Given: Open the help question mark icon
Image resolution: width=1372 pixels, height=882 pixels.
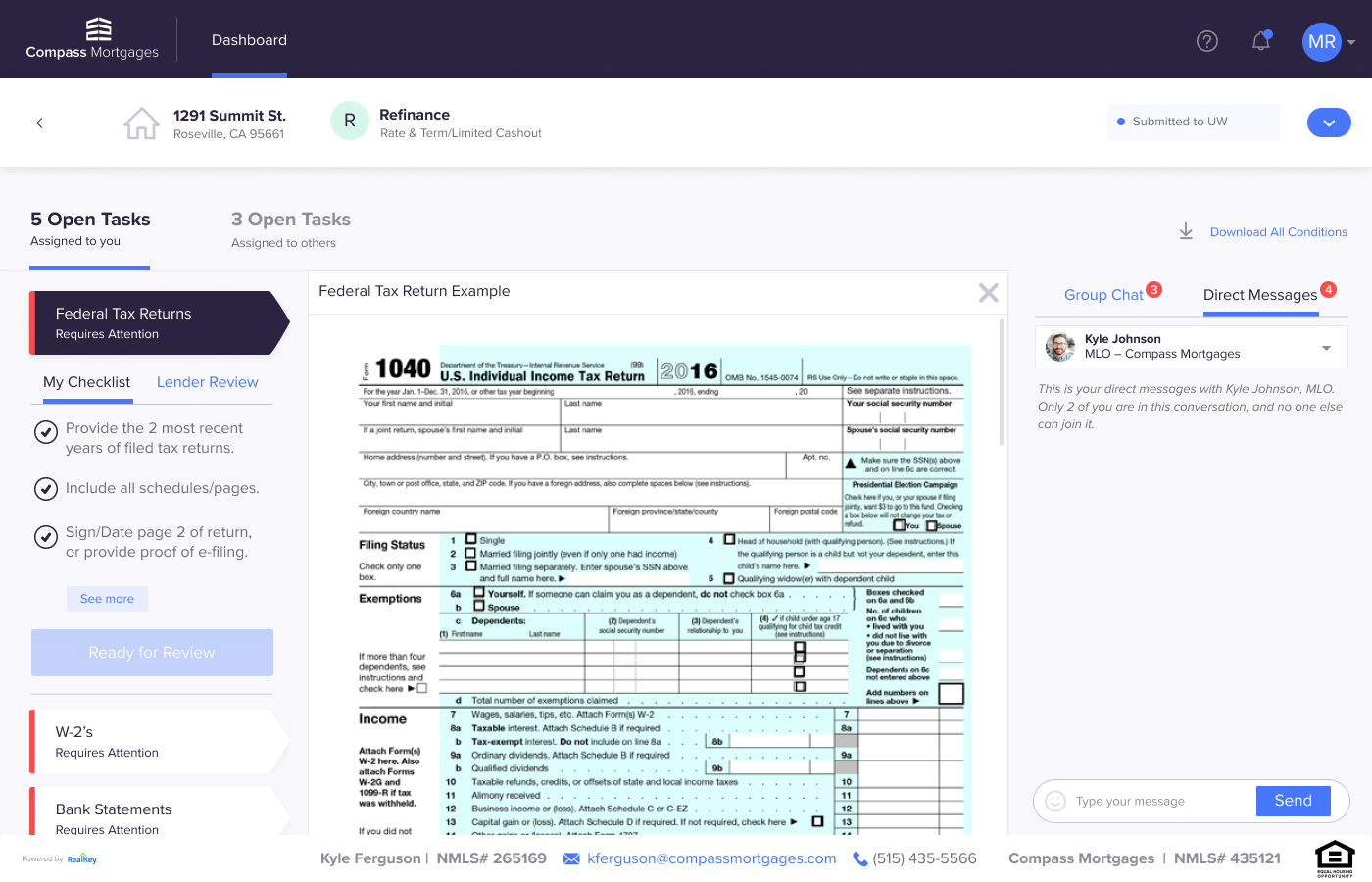Looking at the screenshot, I should tap(1207, 41).
